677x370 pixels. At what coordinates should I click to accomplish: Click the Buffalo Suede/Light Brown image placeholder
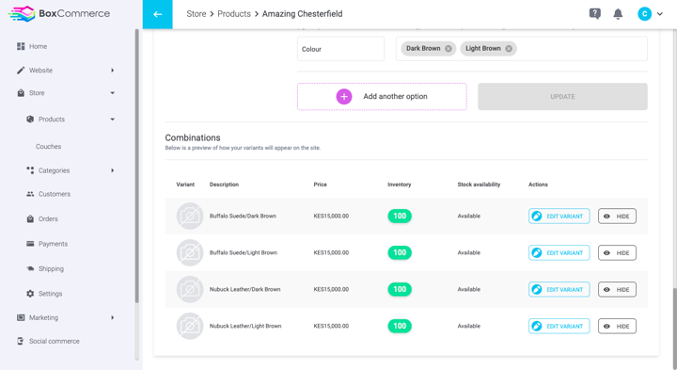coord(190,253)
